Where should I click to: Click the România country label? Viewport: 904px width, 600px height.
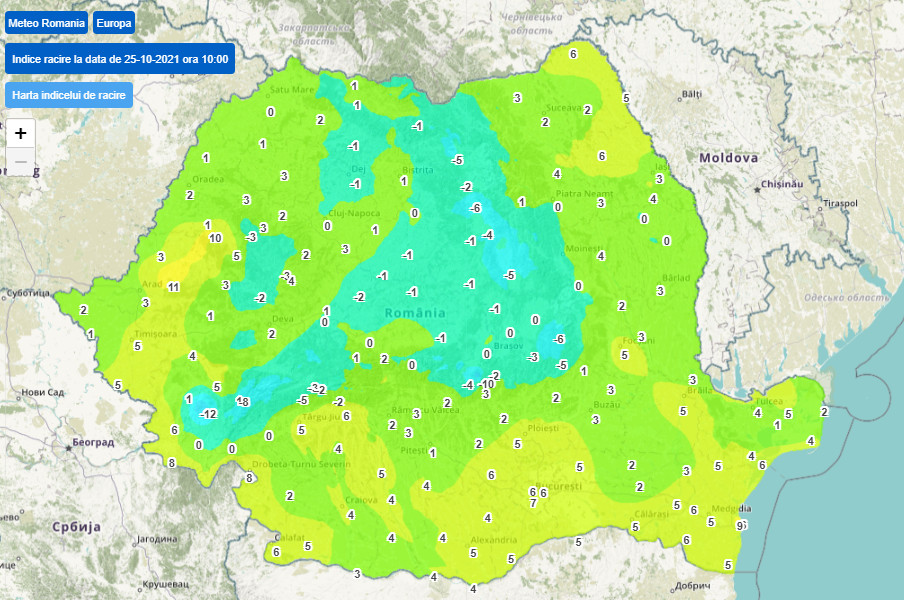click(x=415, y=313)
